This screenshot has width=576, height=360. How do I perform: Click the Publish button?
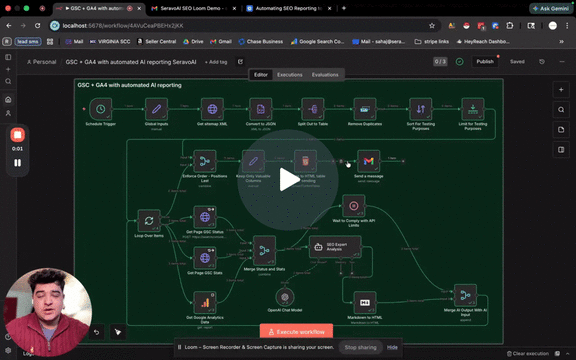485,62
